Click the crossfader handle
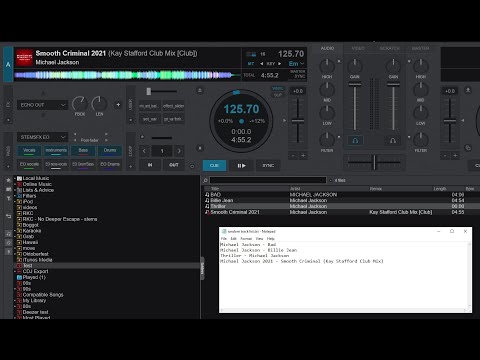Image resolution: width=480 pixels, height=360 pixels. pos(374,162)
